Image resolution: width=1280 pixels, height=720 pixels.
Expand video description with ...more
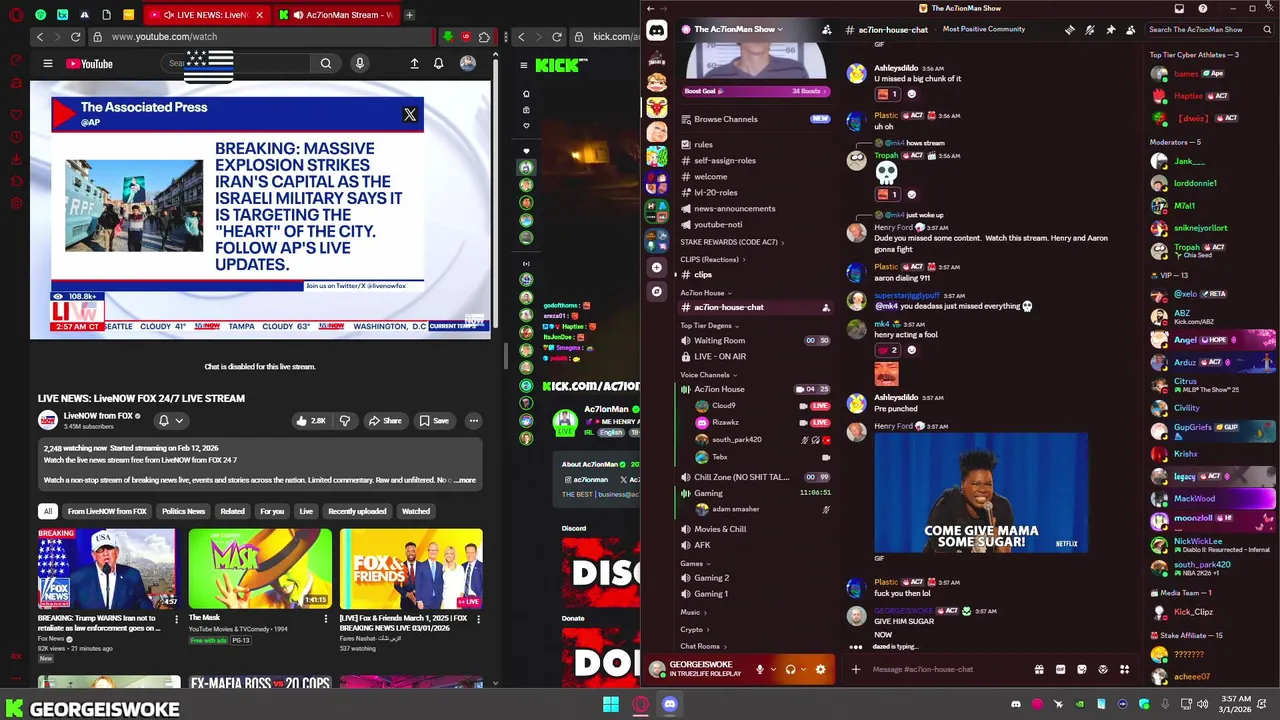(465, 480)
